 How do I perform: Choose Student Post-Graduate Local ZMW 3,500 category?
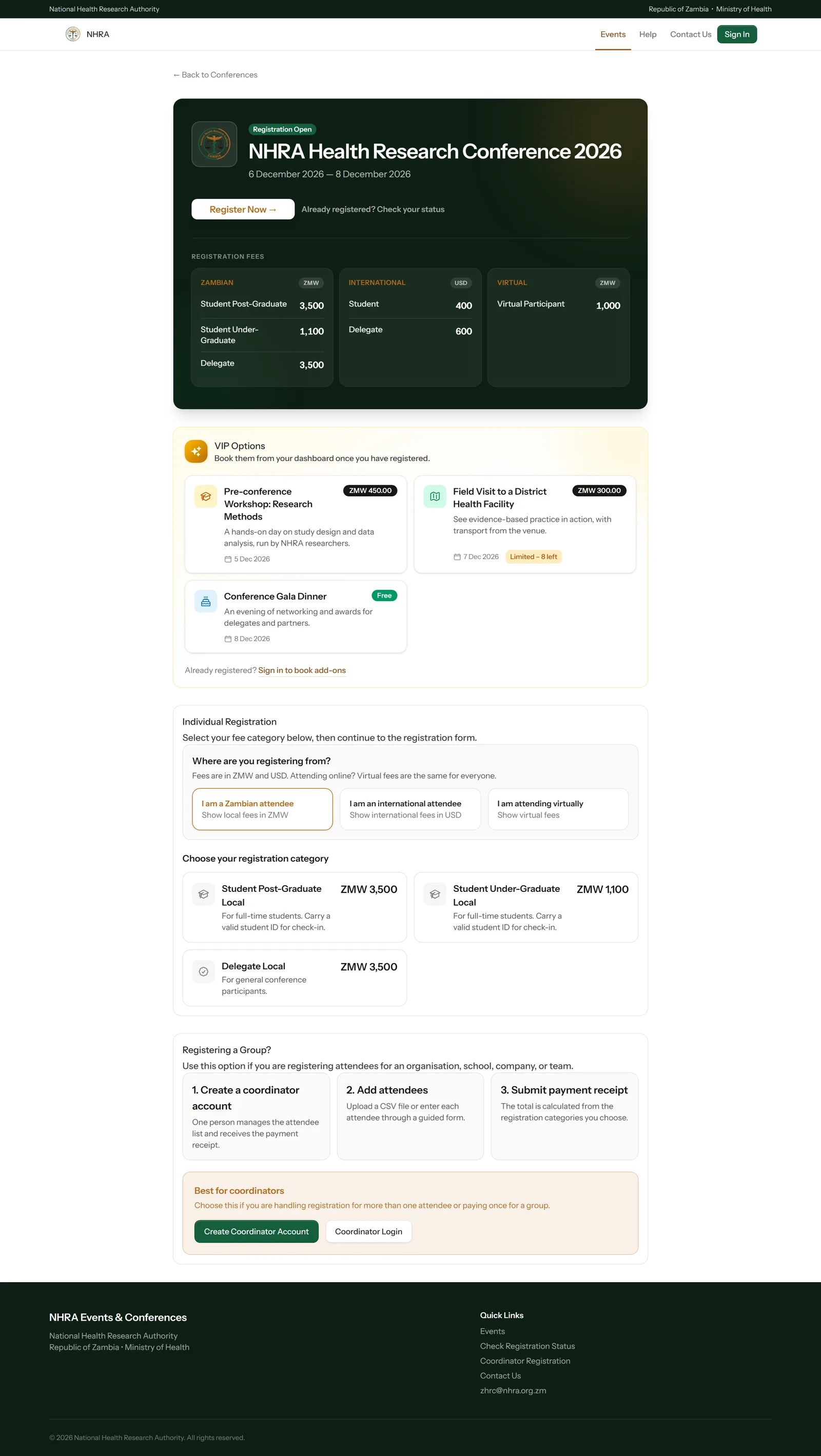pyautogui.click(x=295, y=907)
